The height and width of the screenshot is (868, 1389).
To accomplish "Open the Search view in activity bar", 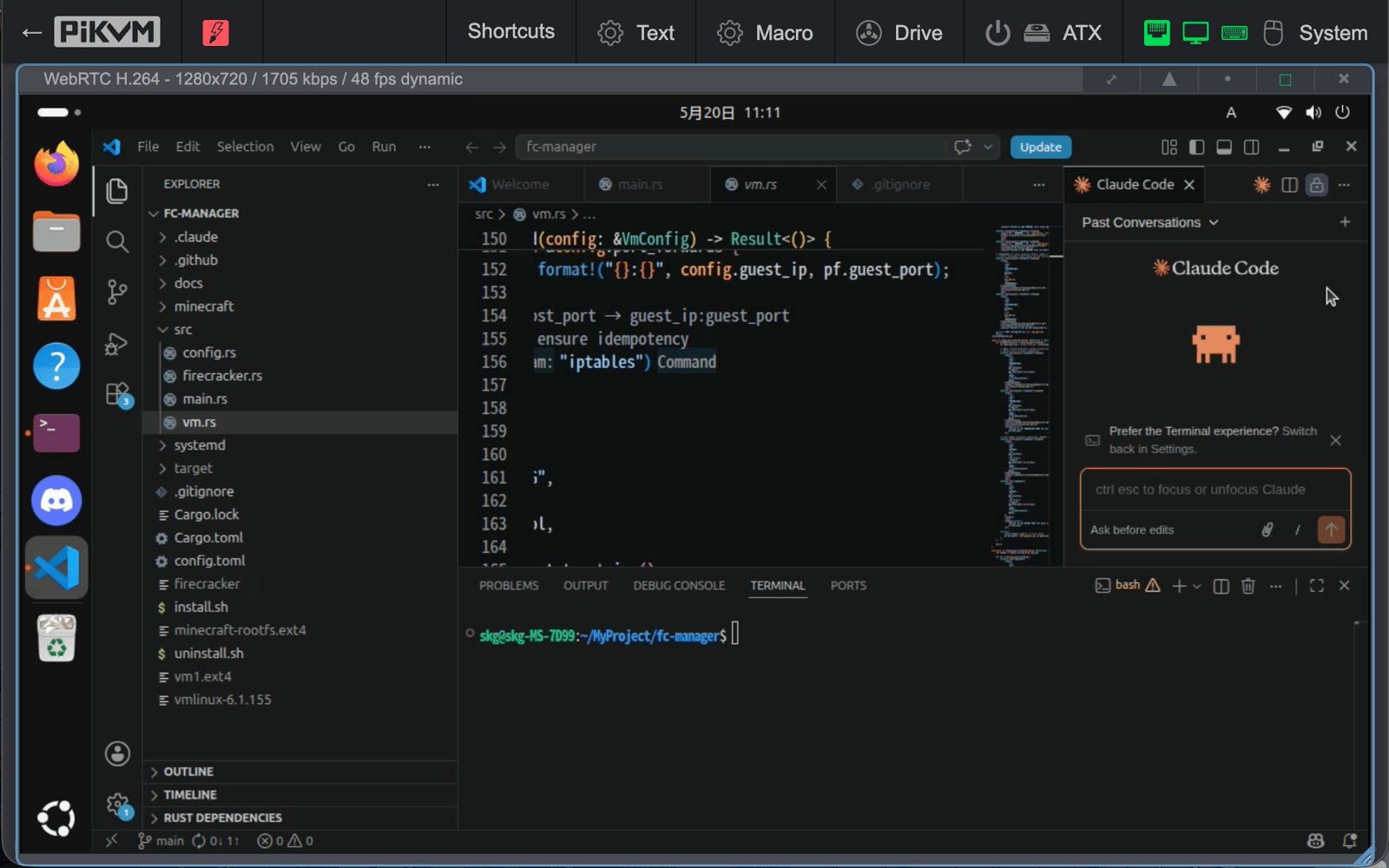I will 117,241.
